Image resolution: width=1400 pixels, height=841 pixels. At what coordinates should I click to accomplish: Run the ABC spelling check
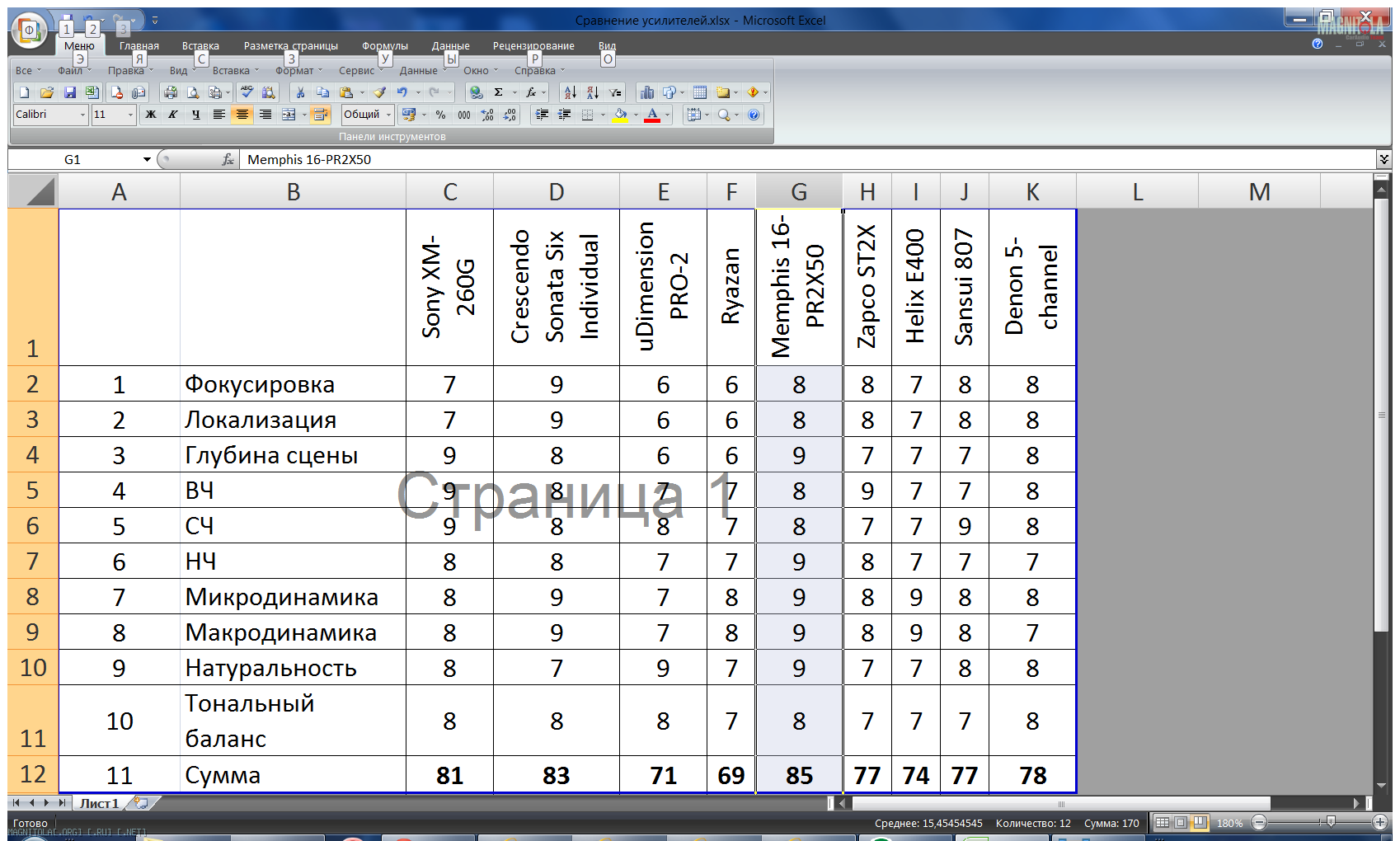point(247,92)
